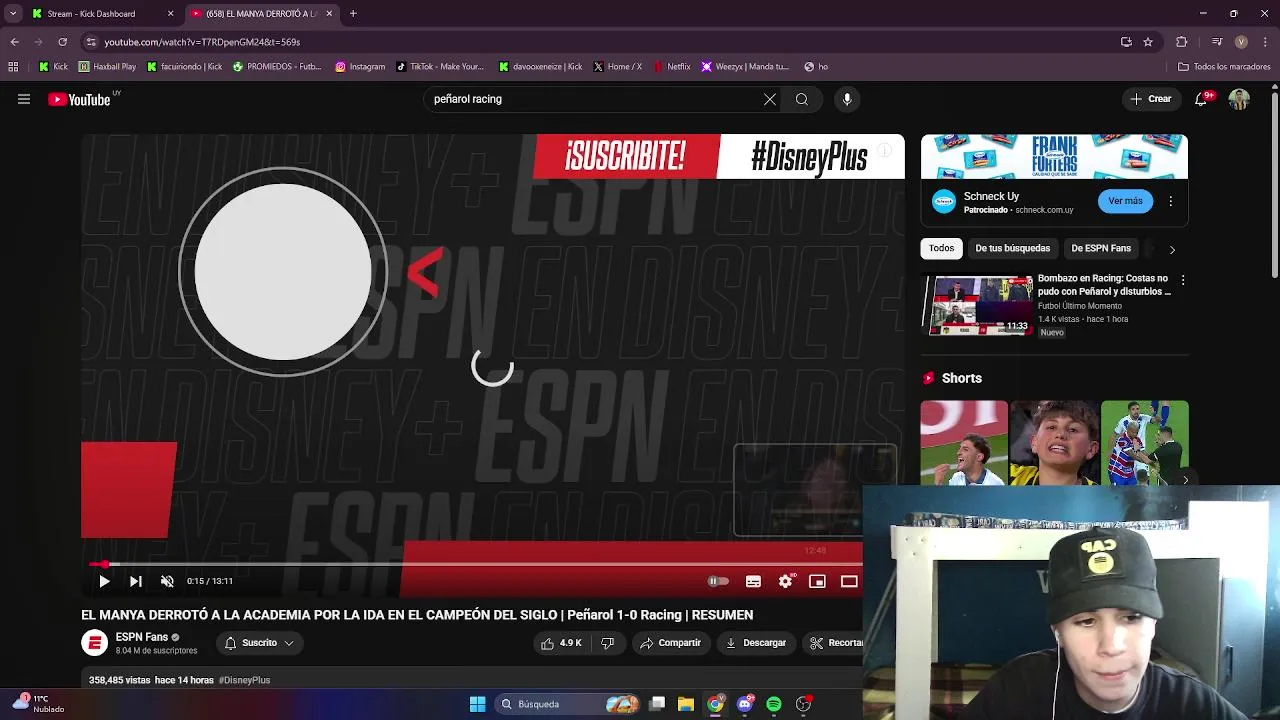Open options for Bombazo en Racing video
1280x720 pixels.
1183,281
